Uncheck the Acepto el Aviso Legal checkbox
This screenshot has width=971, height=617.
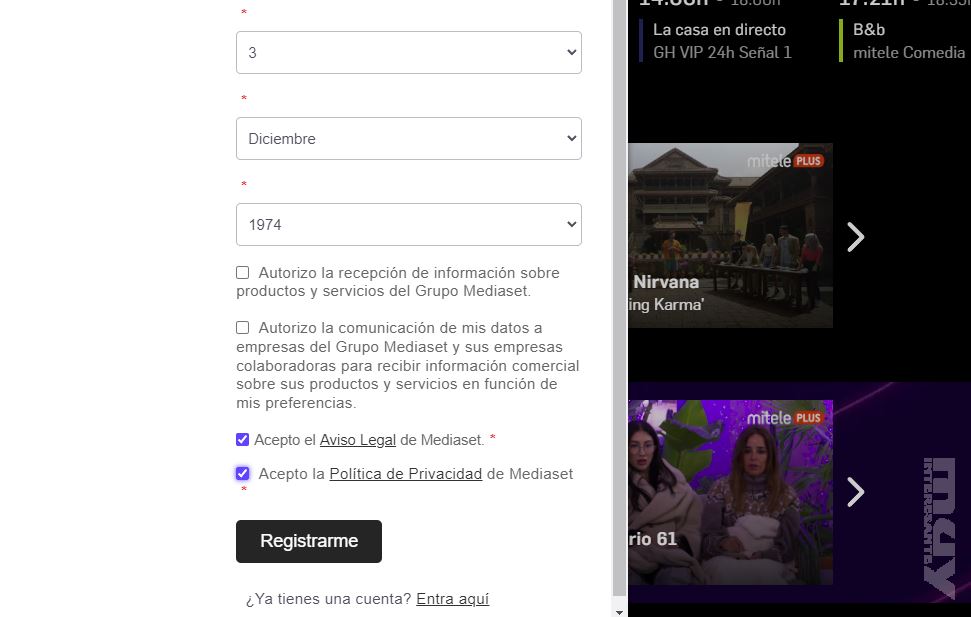pos(243,440)
